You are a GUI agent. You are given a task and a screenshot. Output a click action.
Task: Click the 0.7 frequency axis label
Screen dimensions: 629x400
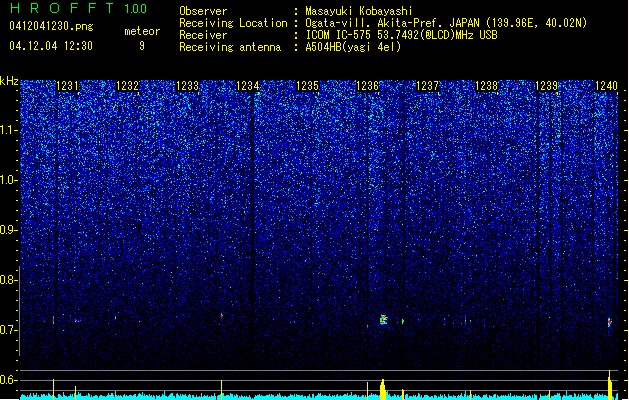pos(8,330)
